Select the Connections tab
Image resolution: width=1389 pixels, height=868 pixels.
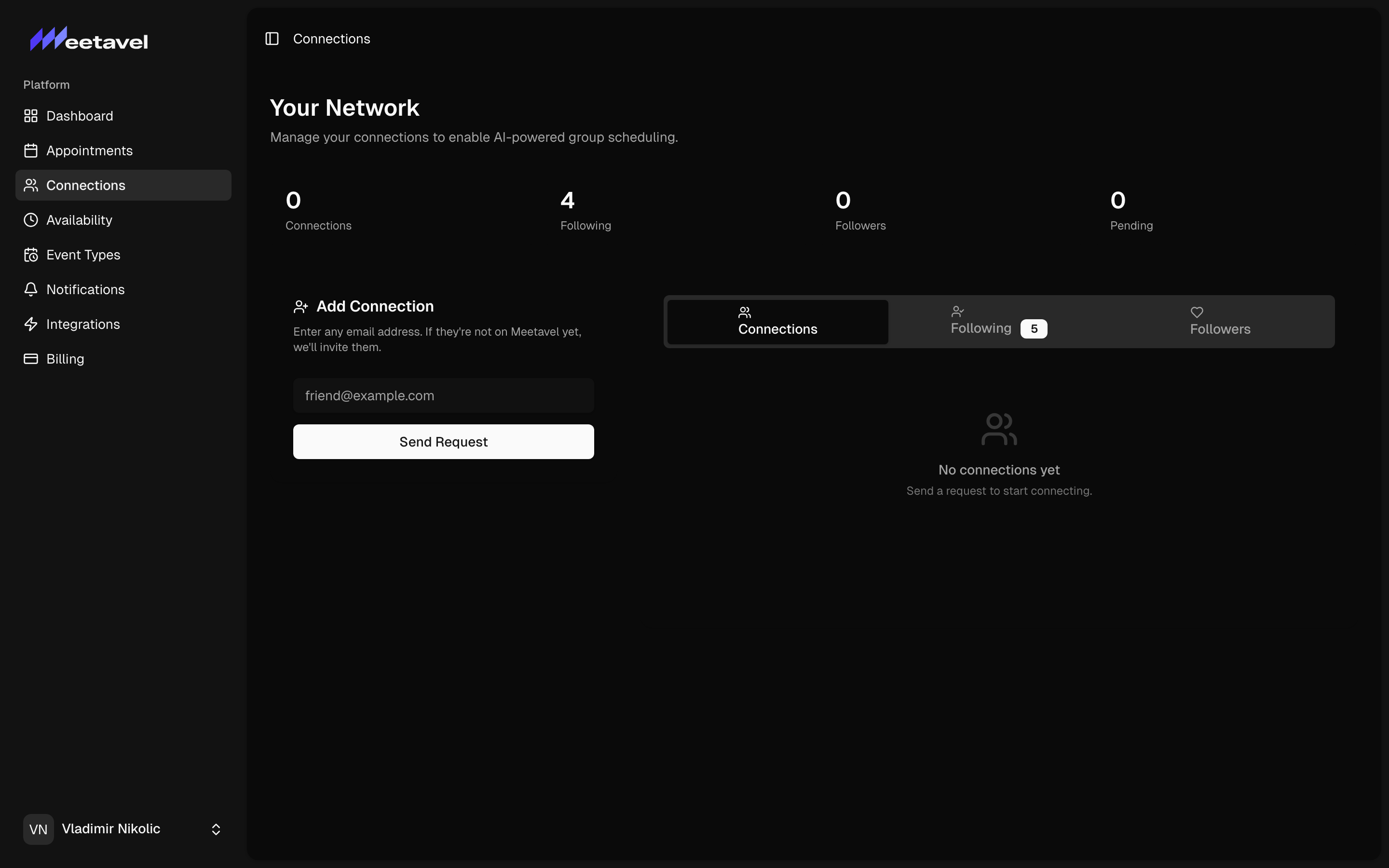click(777, 322)
